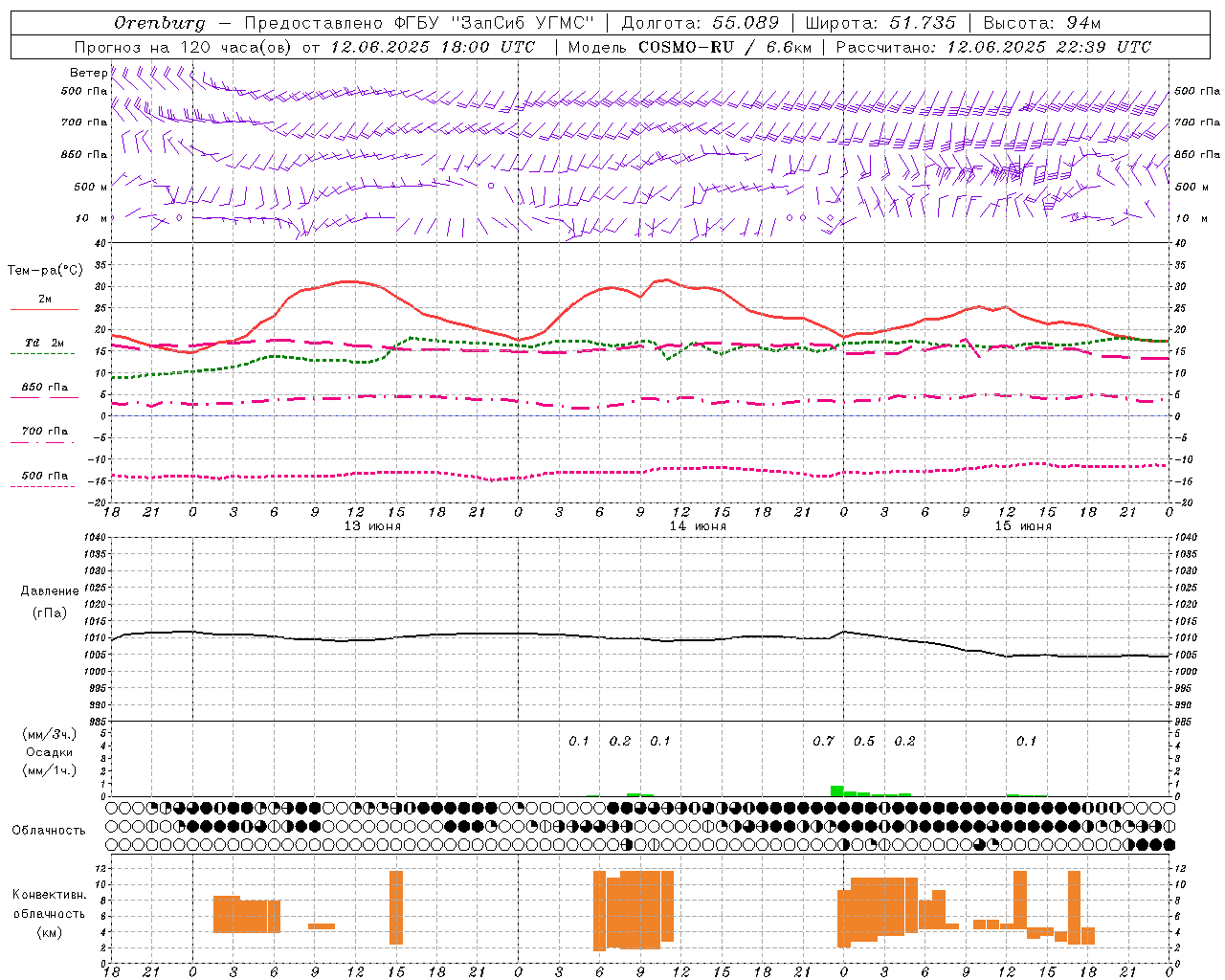
Task: Click the Давление panel label
Action: click(x=50, y=591)
